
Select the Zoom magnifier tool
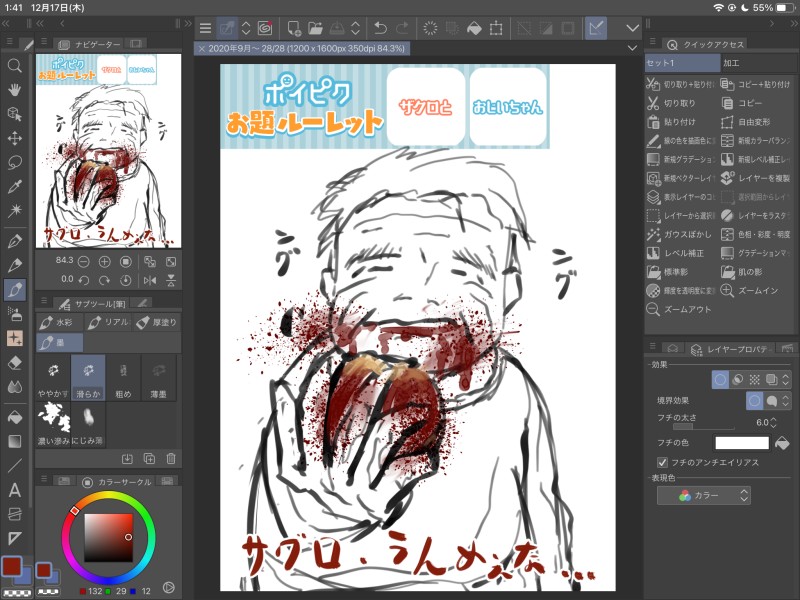click(x=15, y=65)
